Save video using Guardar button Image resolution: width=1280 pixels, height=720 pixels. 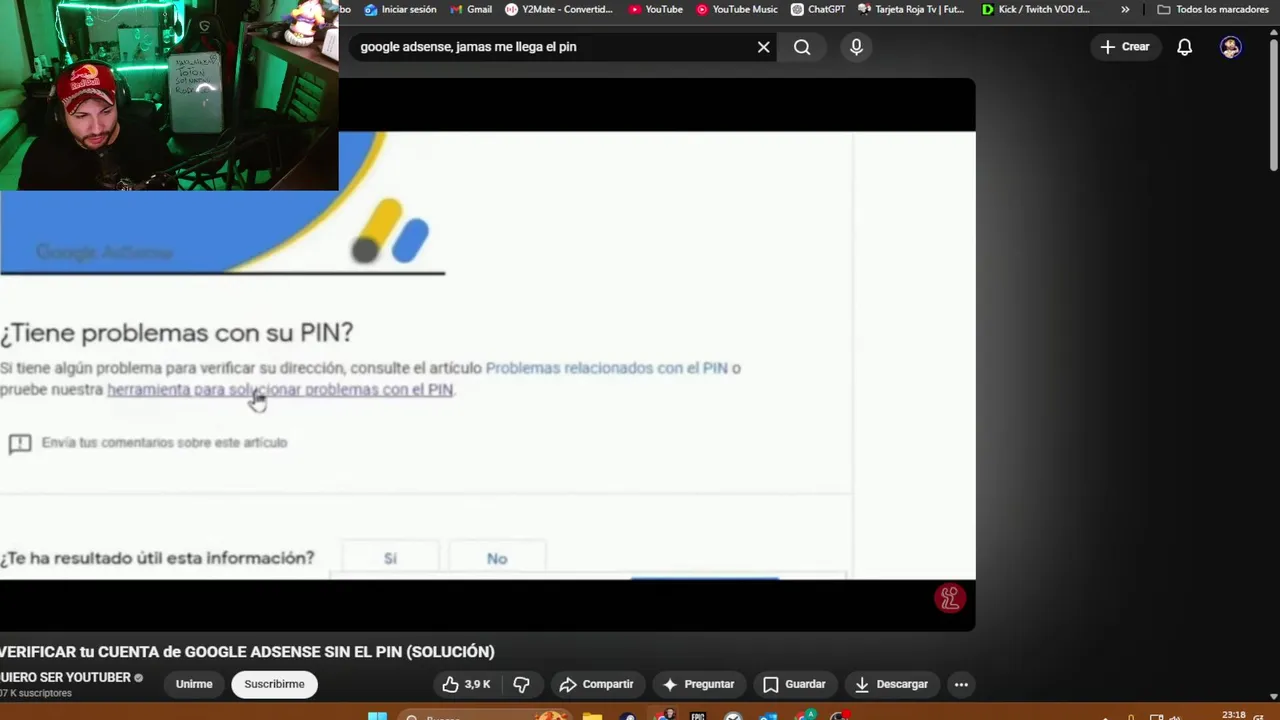[794, 684]
